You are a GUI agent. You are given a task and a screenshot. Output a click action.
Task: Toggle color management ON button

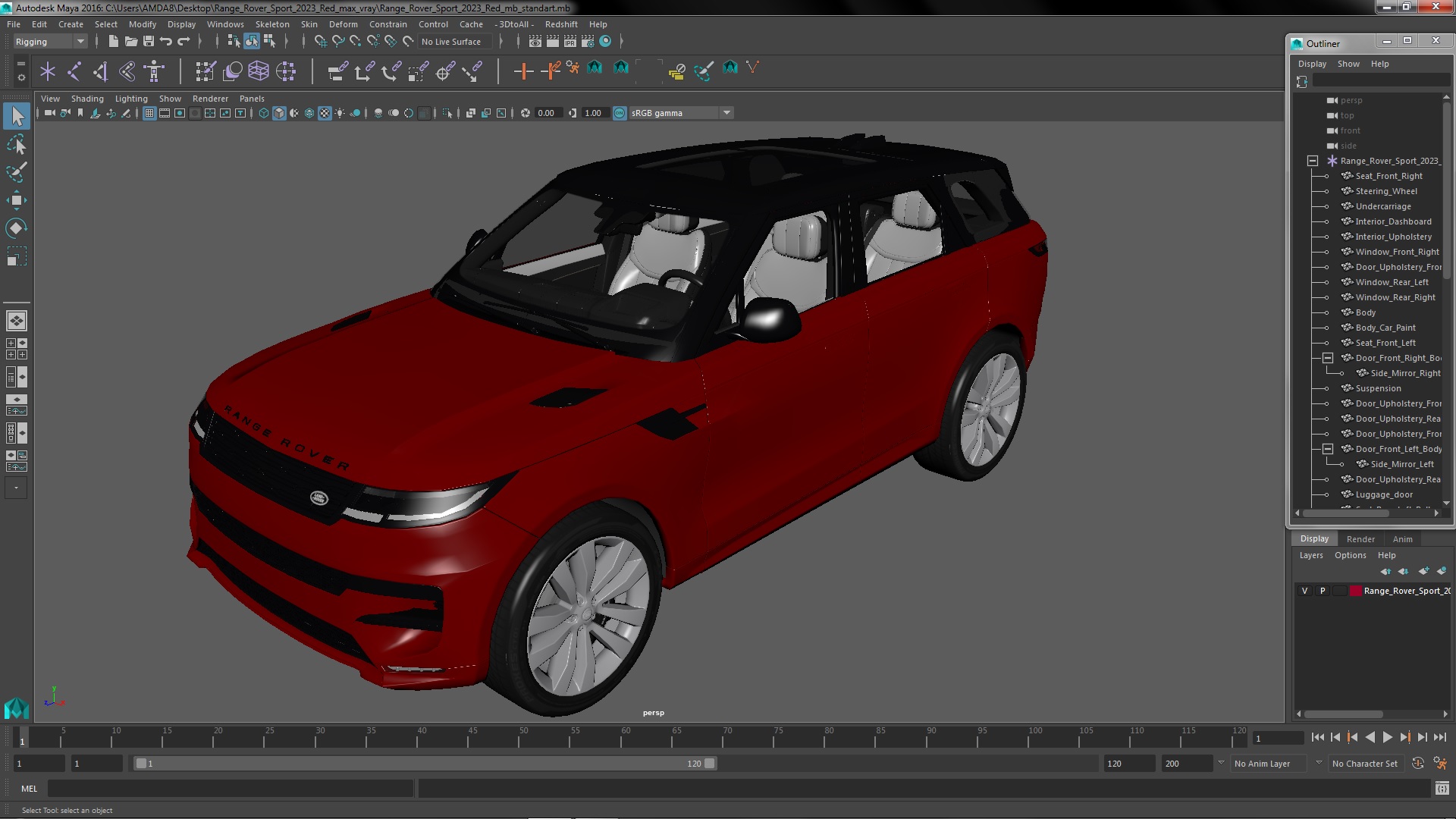coord(620,113)
